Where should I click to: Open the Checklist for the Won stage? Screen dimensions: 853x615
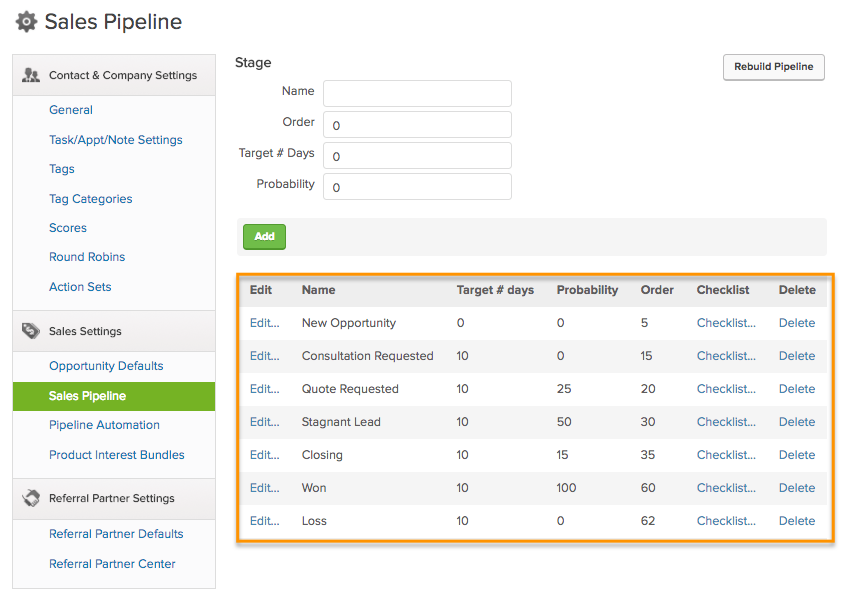[723, 487]
